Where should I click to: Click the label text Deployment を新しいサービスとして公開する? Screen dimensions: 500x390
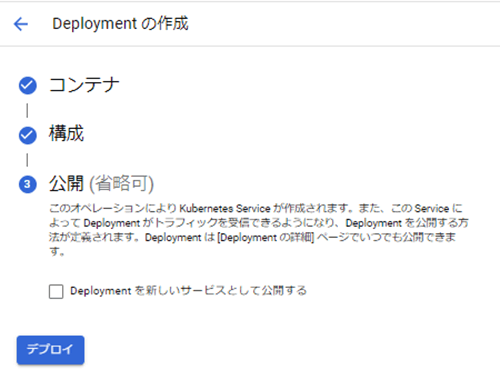point(188,291)
